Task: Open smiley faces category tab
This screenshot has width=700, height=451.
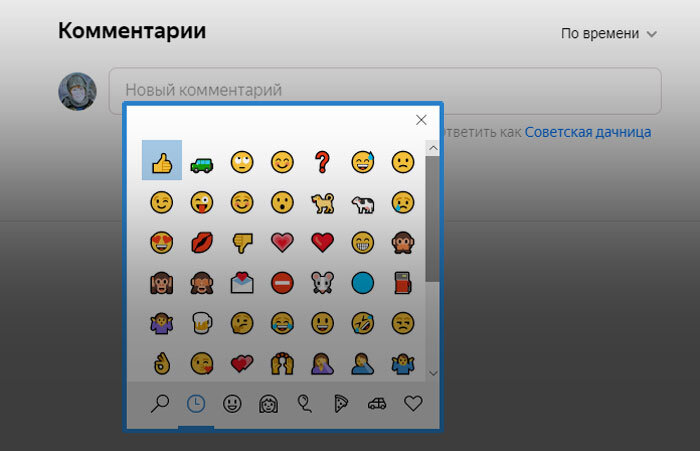Action: tap(232, 404)
